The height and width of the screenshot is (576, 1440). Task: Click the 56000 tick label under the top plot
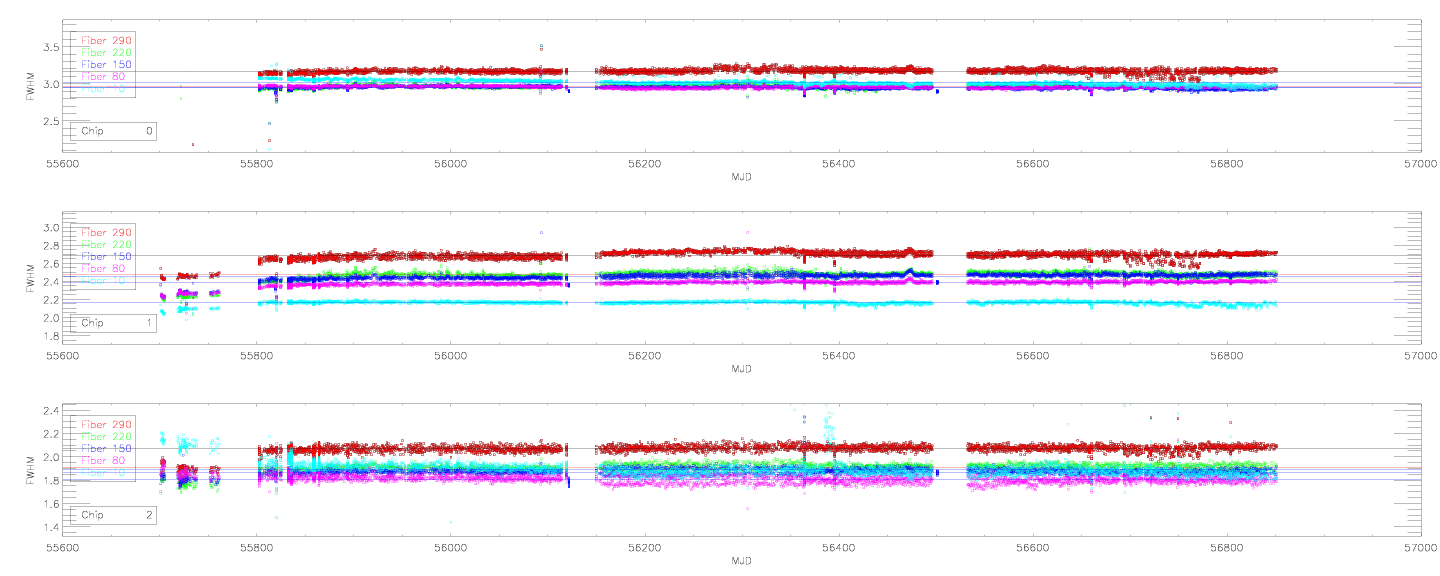tap(450, 163)
